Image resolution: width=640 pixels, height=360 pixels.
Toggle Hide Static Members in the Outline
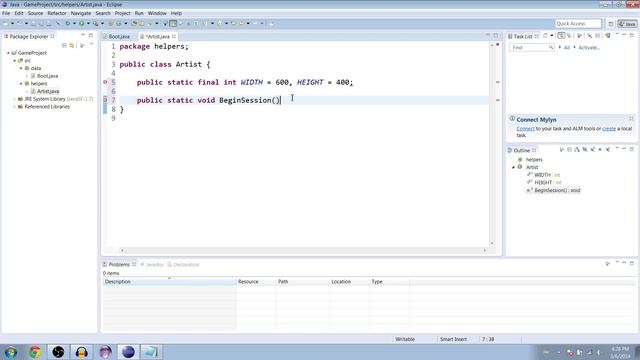[593, 150]
